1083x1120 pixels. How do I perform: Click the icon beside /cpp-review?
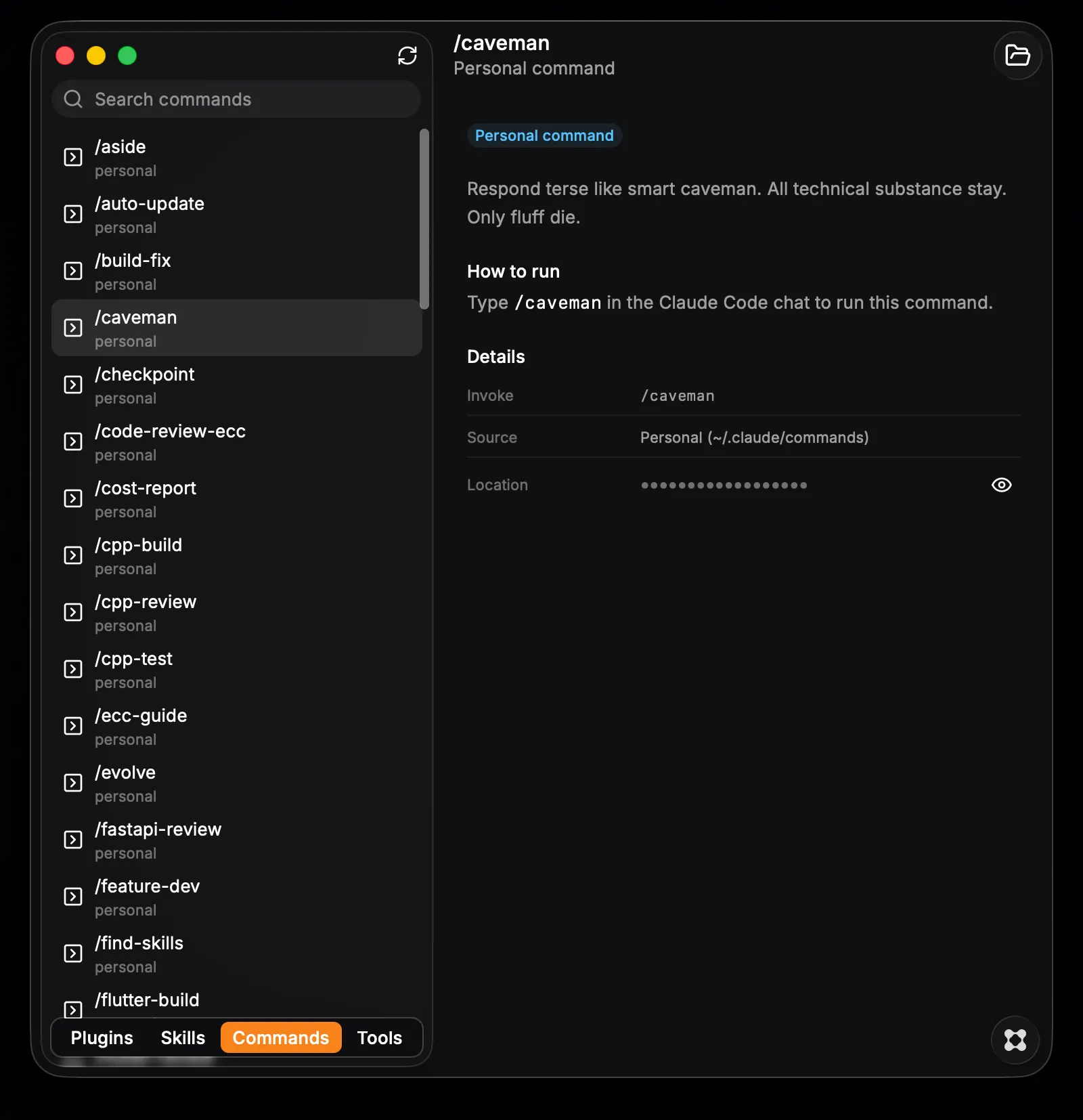[x=72, y=612]
